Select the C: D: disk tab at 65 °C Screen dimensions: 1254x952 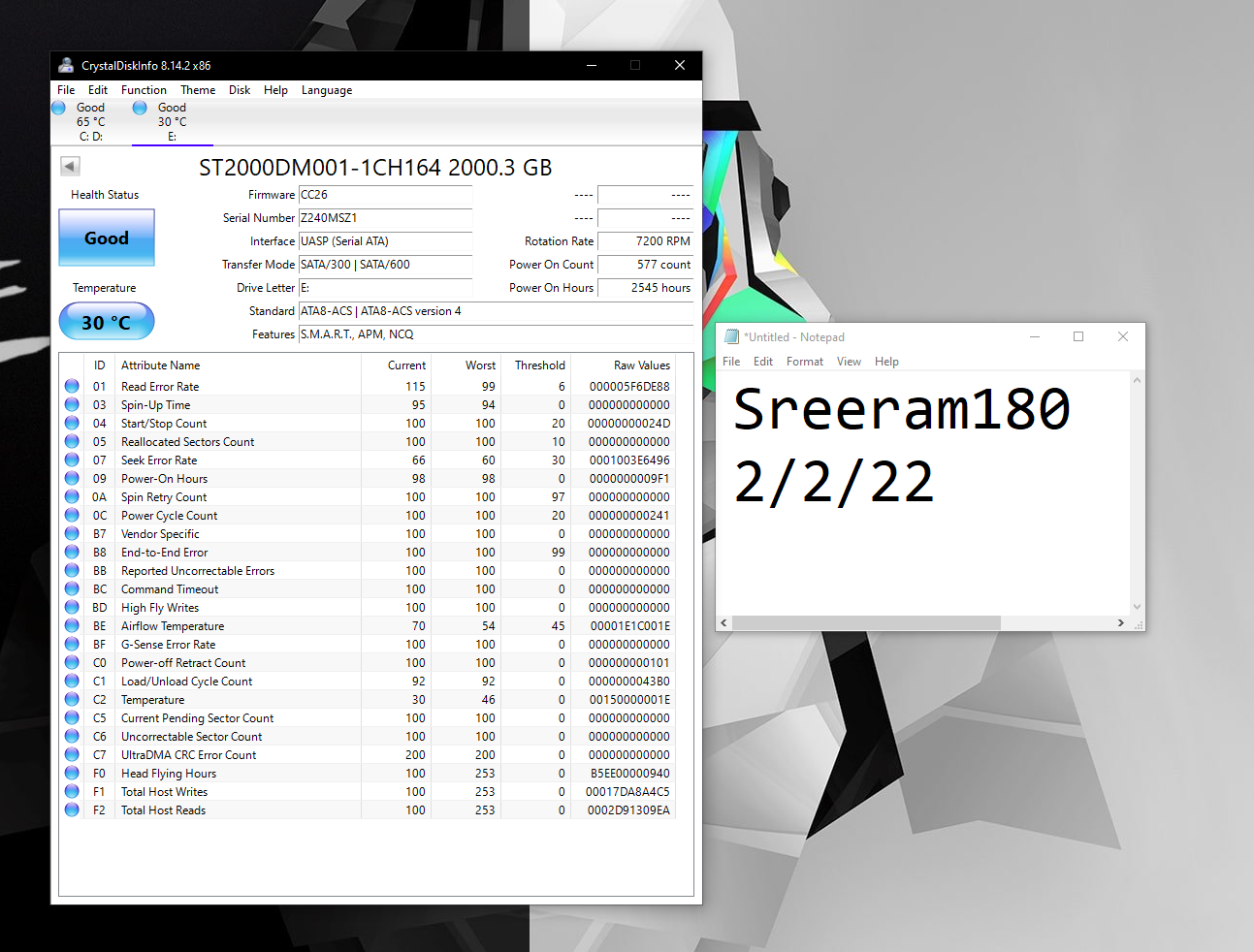90,122
